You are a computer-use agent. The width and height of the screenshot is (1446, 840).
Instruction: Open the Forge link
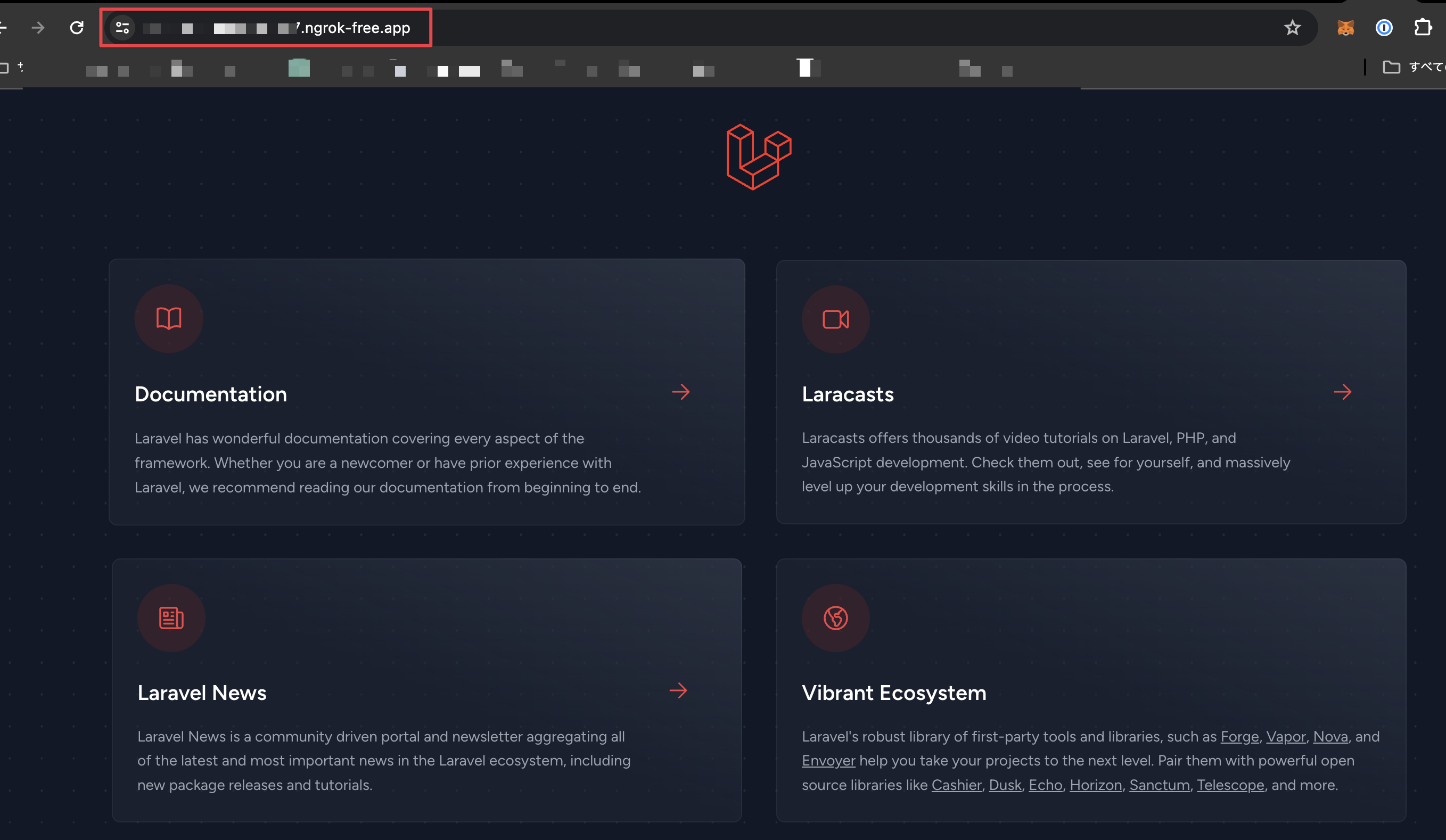pos(1239,736)
